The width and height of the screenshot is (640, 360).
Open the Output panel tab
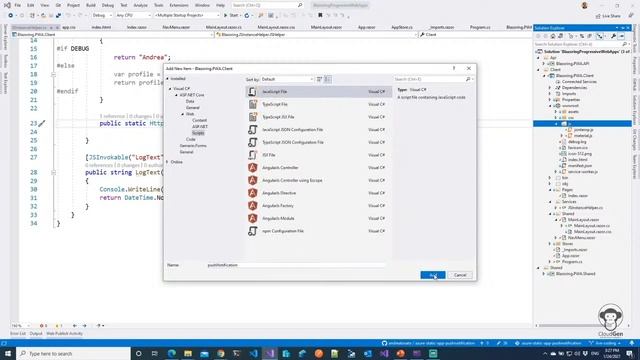(36, 333)
